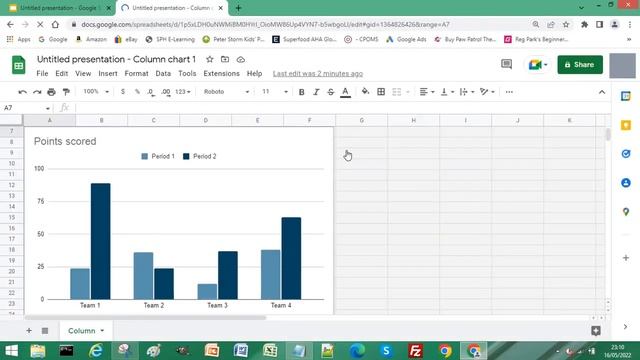Open comment history icon

click(x=507, y=64)
